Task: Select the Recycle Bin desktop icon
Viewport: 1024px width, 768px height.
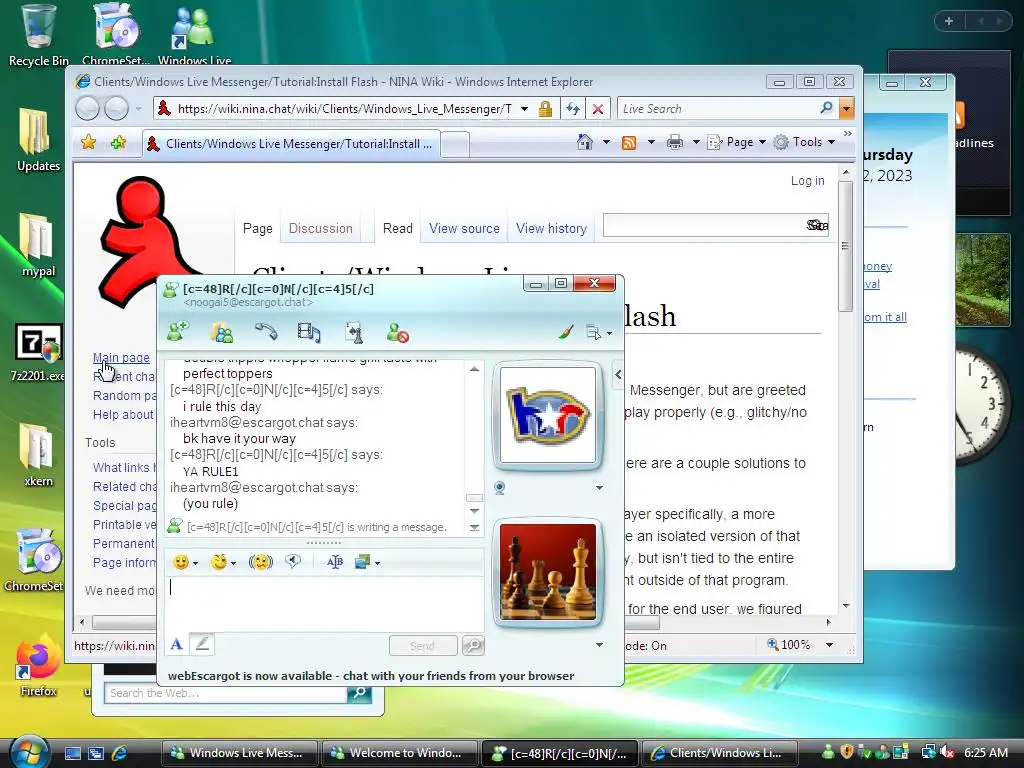Action: pyautogui.click(x=38, y=36)
